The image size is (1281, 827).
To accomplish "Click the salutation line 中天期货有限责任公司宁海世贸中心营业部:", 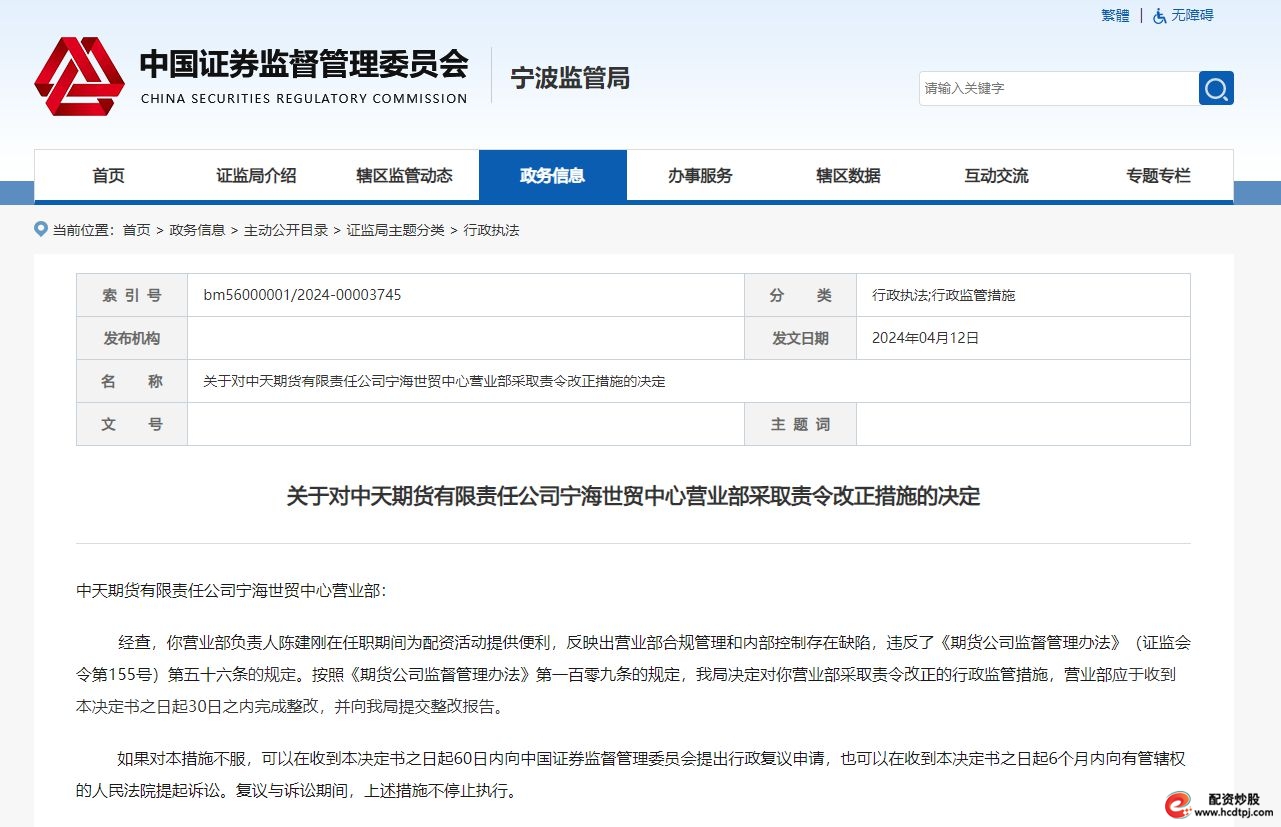I will tap(231, 590).
